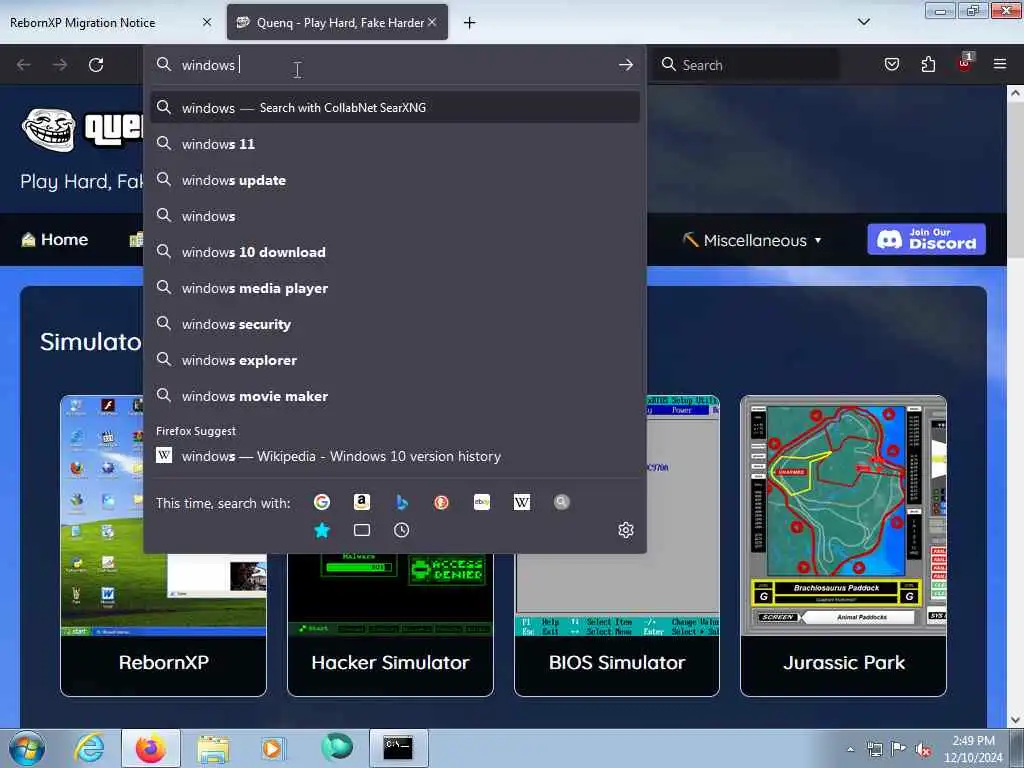Reload the current page
The height and width of the screenshot is (768, 1024).
[x=96, y=65]
